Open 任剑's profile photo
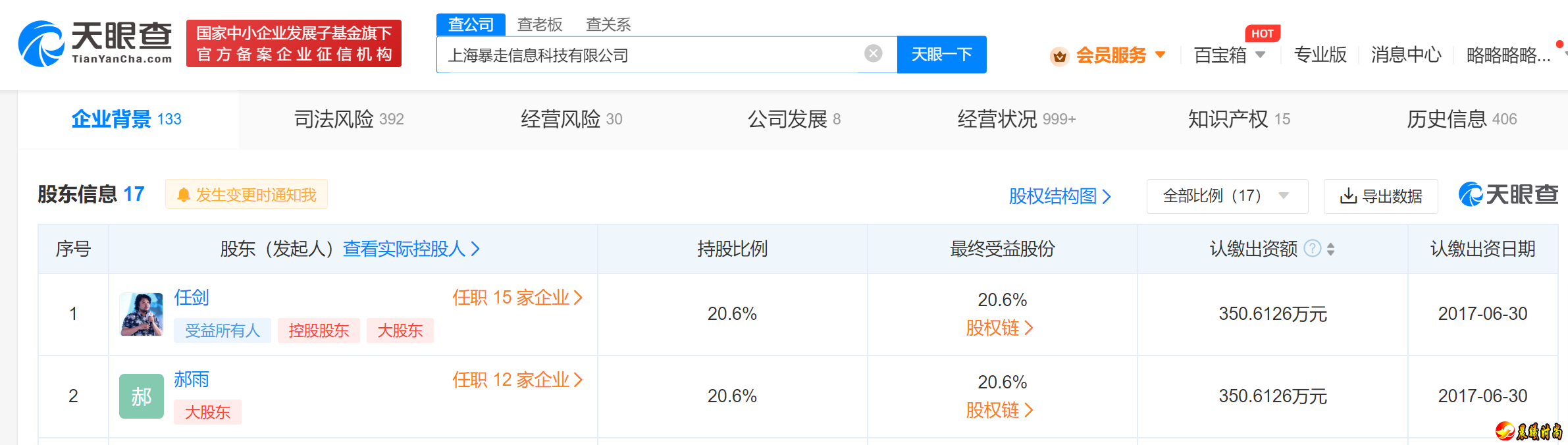Viewport: 1568px width, 445px height. 142,314
